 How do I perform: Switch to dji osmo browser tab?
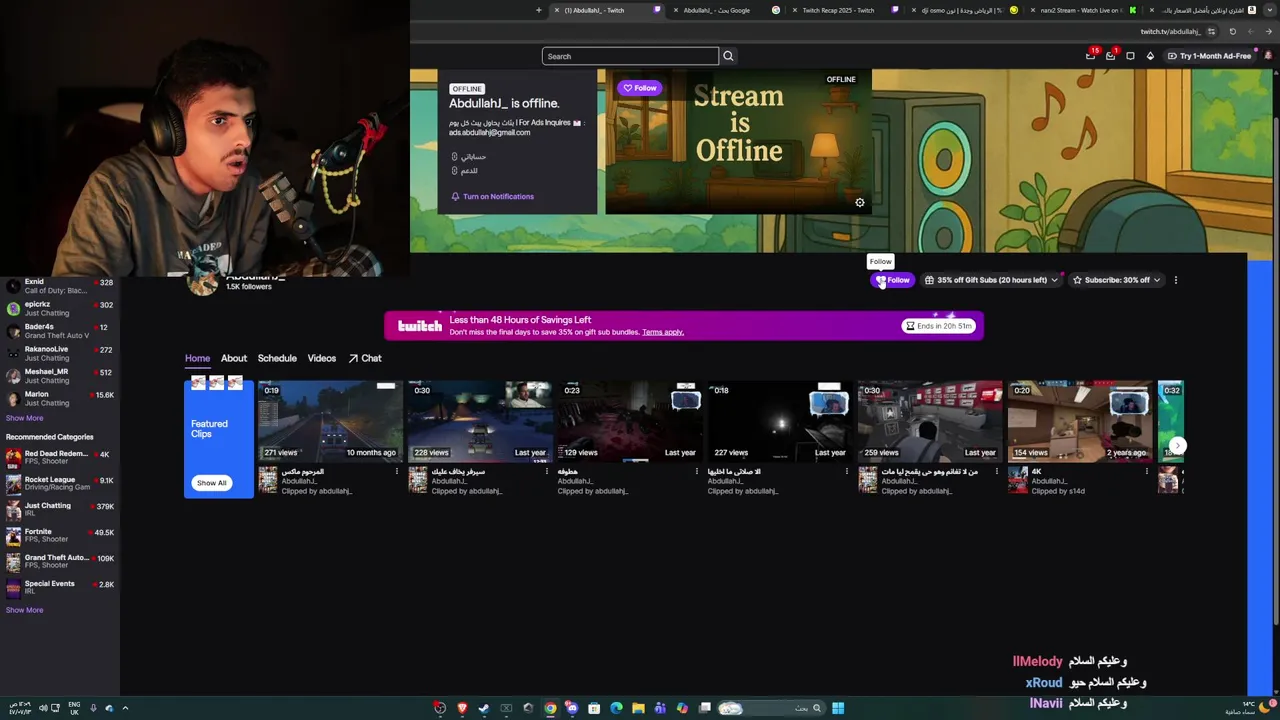963,10
